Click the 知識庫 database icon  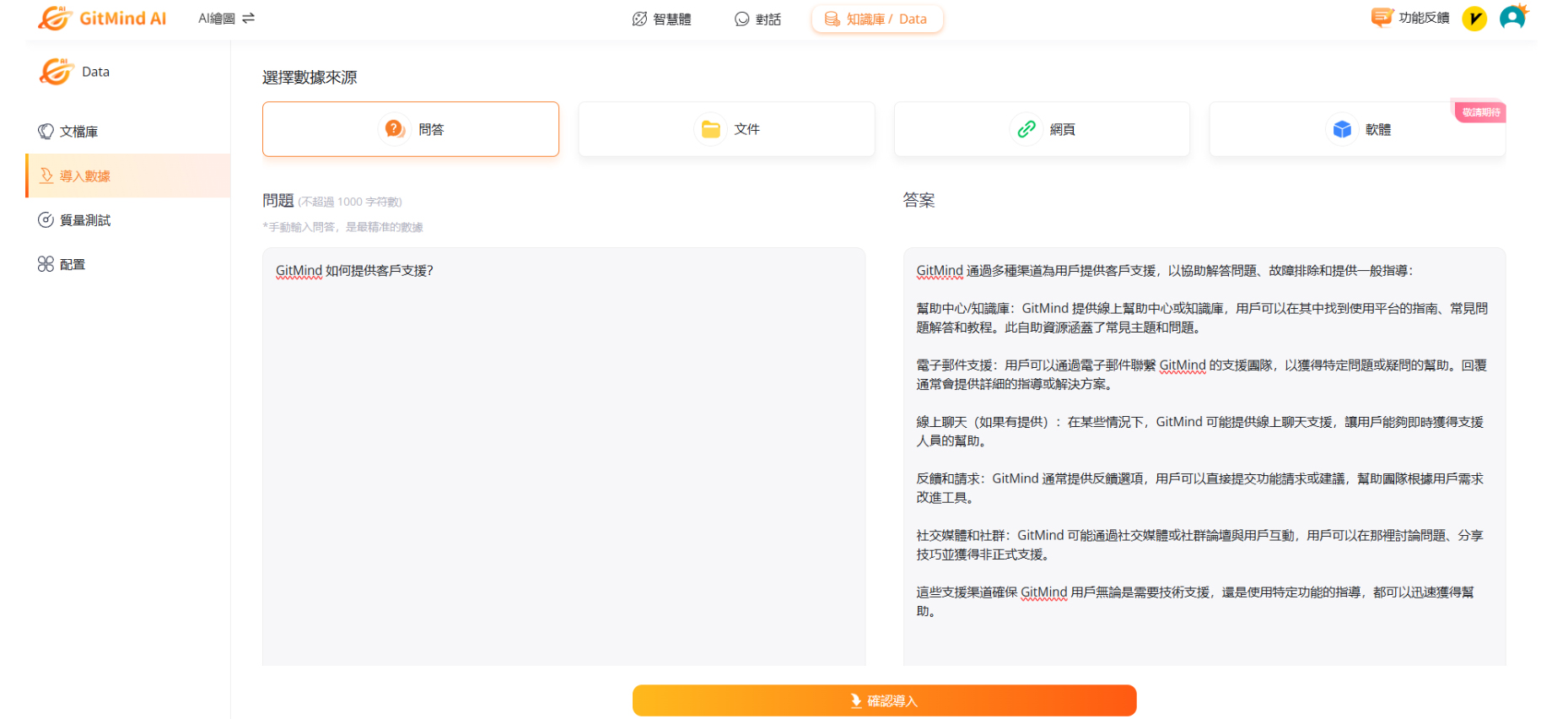tap(832, 19)
